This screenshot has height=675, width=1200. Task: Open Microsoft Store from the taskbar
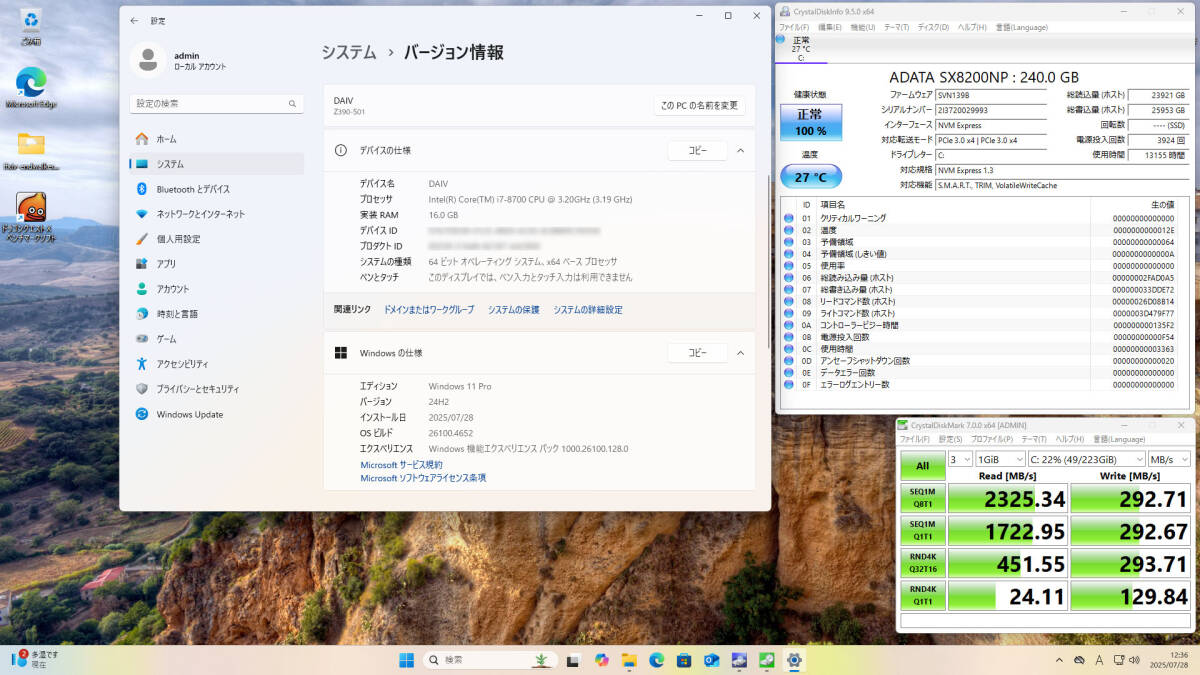click(684, 660)
